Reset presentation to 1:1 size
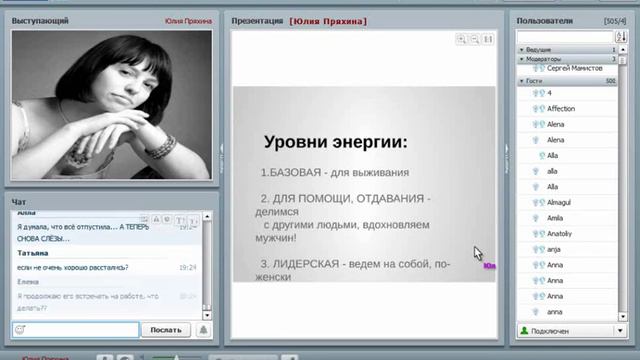Image resolution: width=640 pixels, height=360 pixels. pyautogui.click(x=488, y=40)
